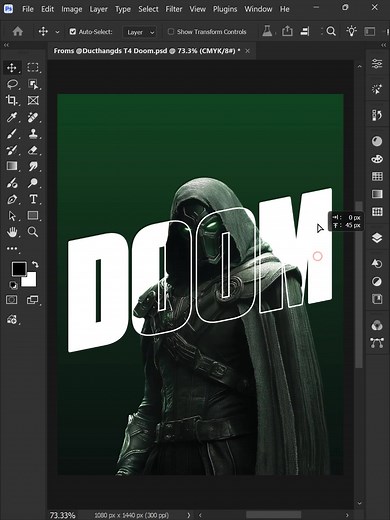
Task: Open the Paths panel icon
Action: coord(377,343)
